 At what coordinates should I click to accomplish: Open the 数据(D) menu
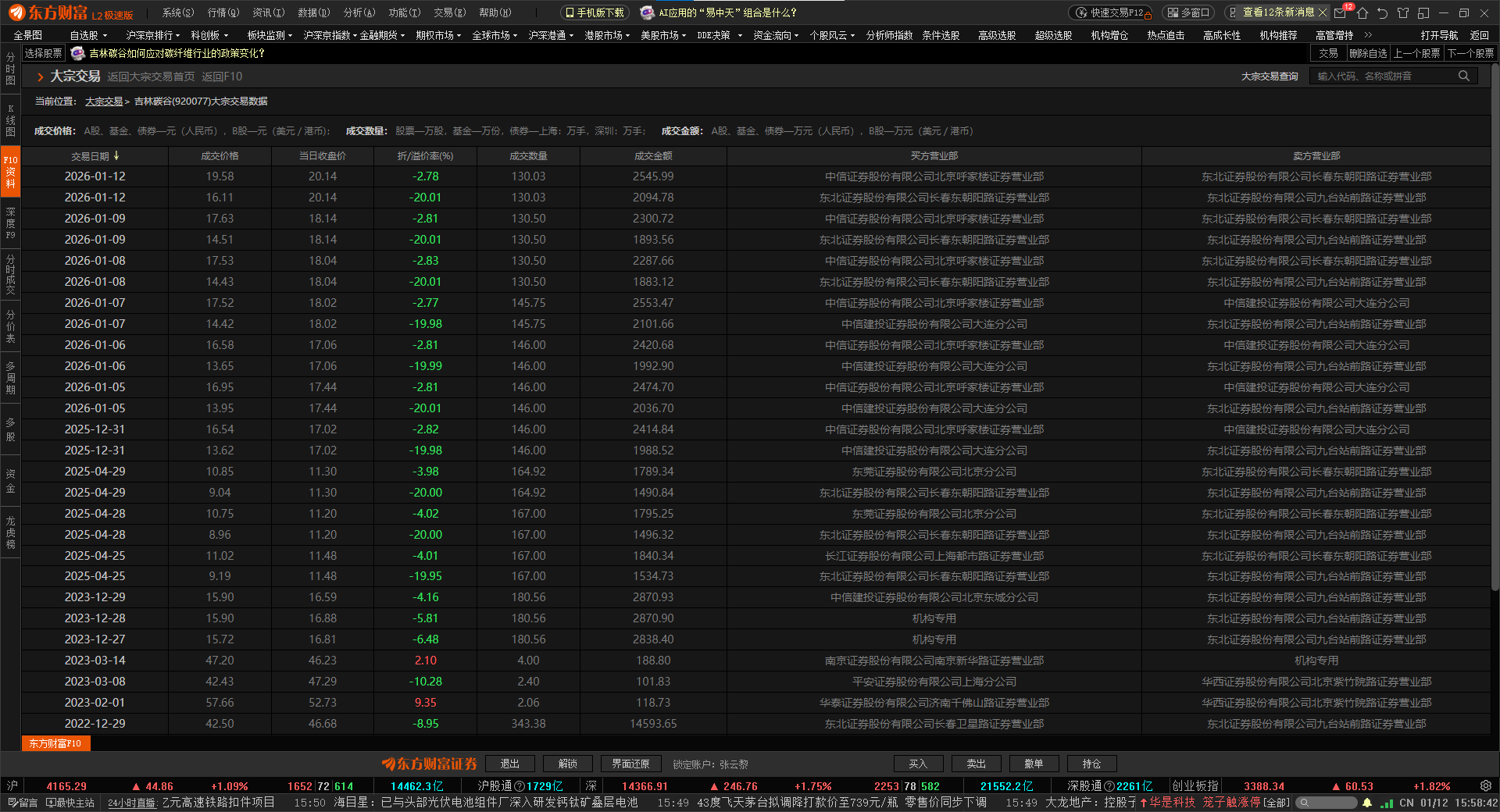click(x=314, y=12)
